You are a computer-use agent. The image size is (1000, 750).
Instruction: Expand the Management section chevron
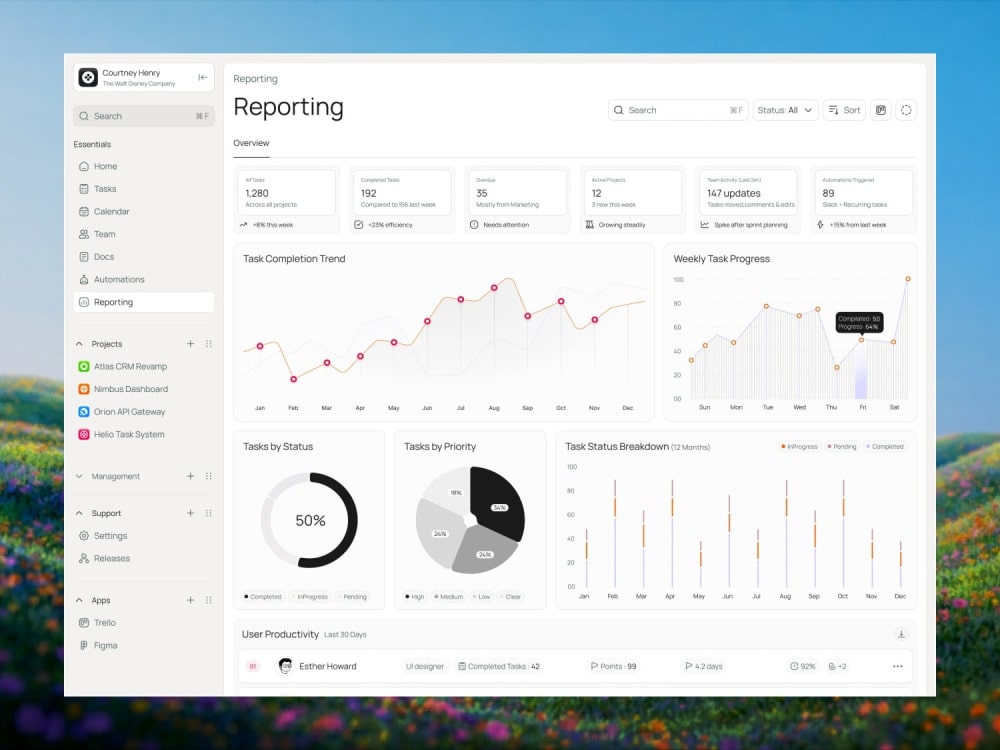pyautogui.click(x=79, y=476)
